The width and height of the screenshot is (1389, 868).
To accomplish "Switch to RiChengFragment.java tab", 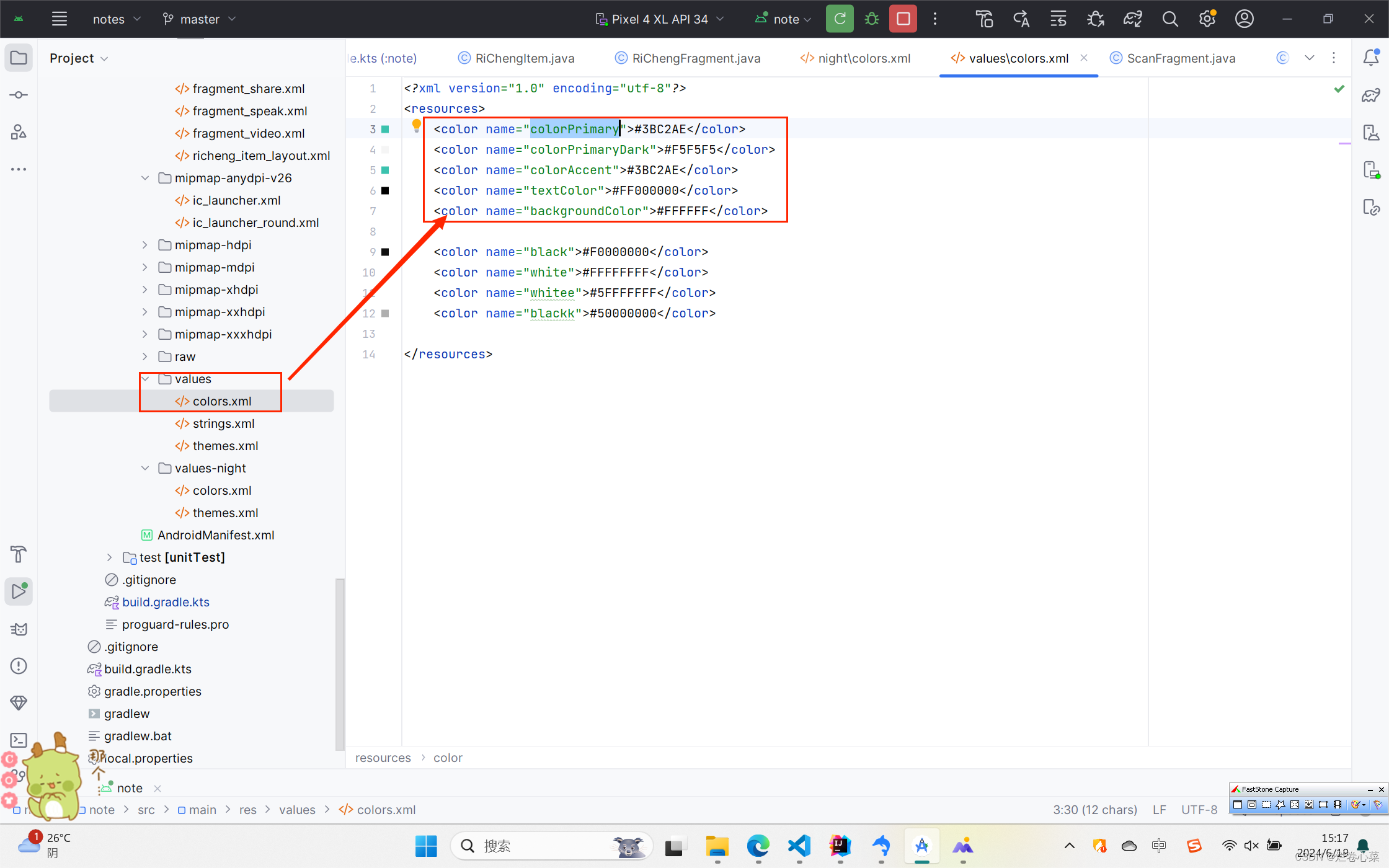I will click(x=687, y=58).
